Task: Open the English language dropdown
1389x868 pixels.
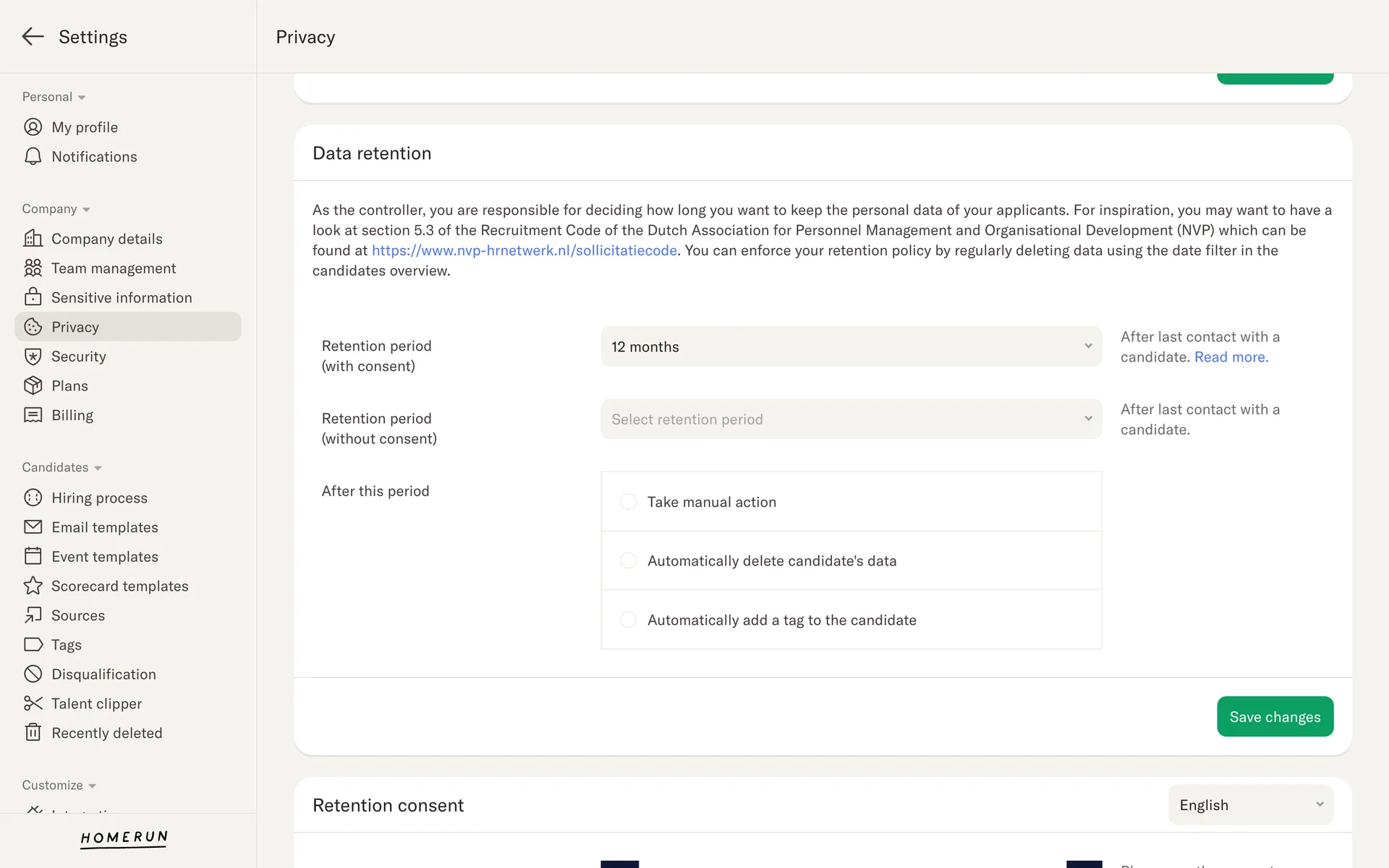Action: 1250,805
